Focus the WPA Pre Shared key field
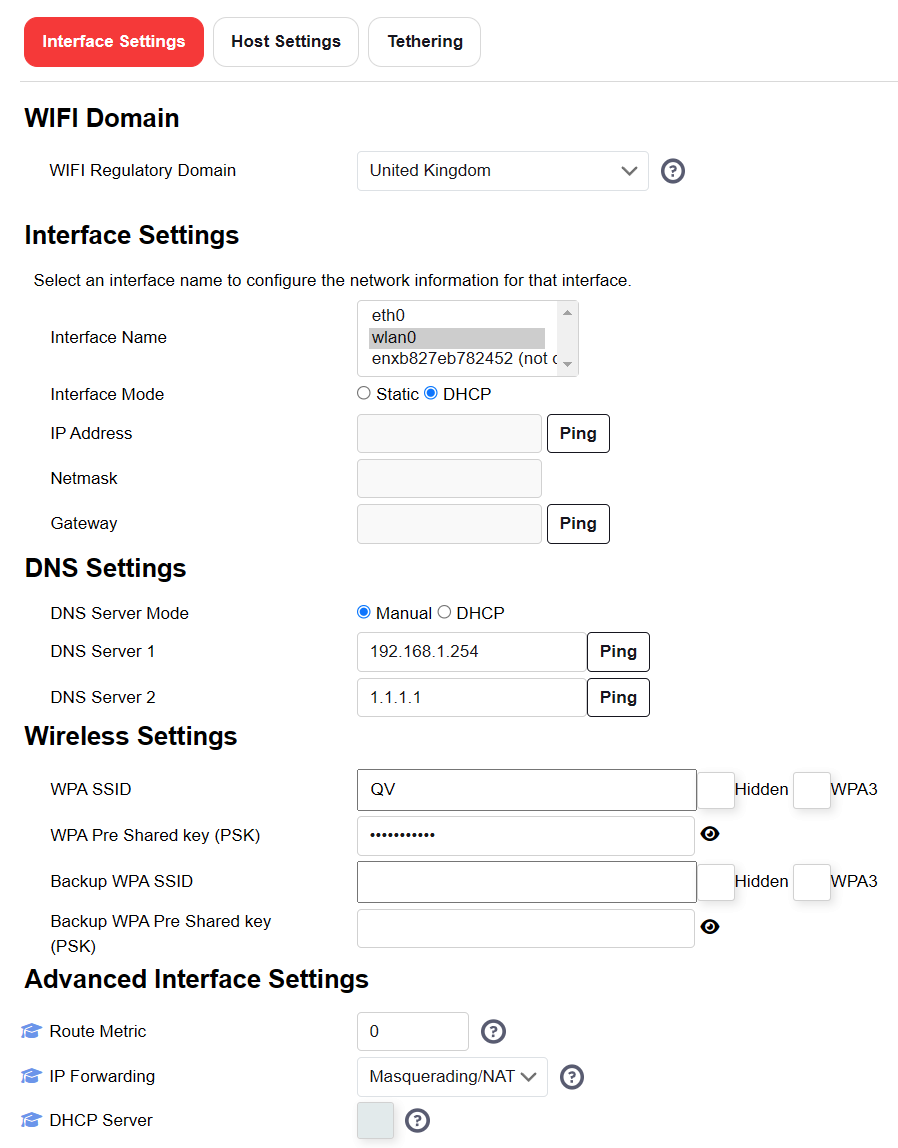Screen dimensions: 898x1148 coord(525,835)
